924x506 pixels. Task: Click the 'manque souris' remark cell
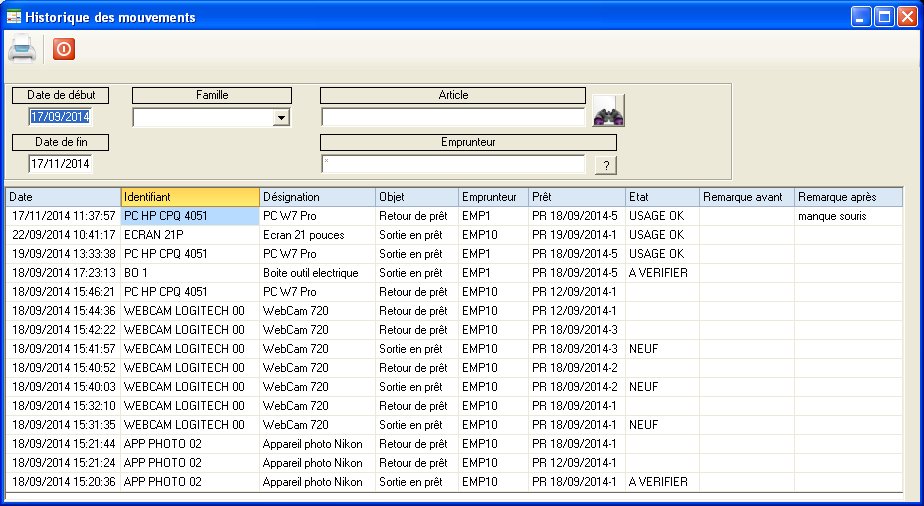pos(847,215)
